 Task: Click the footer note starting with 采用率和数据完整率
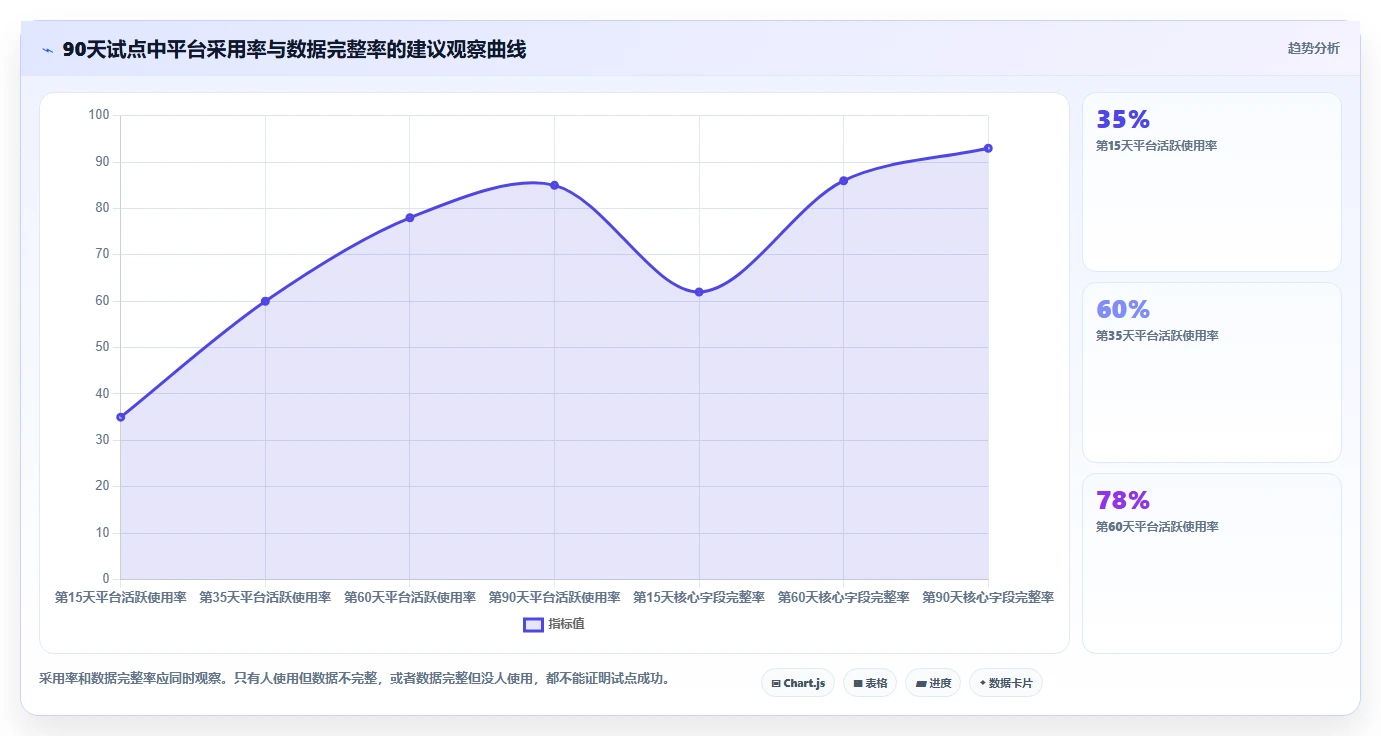(358, 679)
